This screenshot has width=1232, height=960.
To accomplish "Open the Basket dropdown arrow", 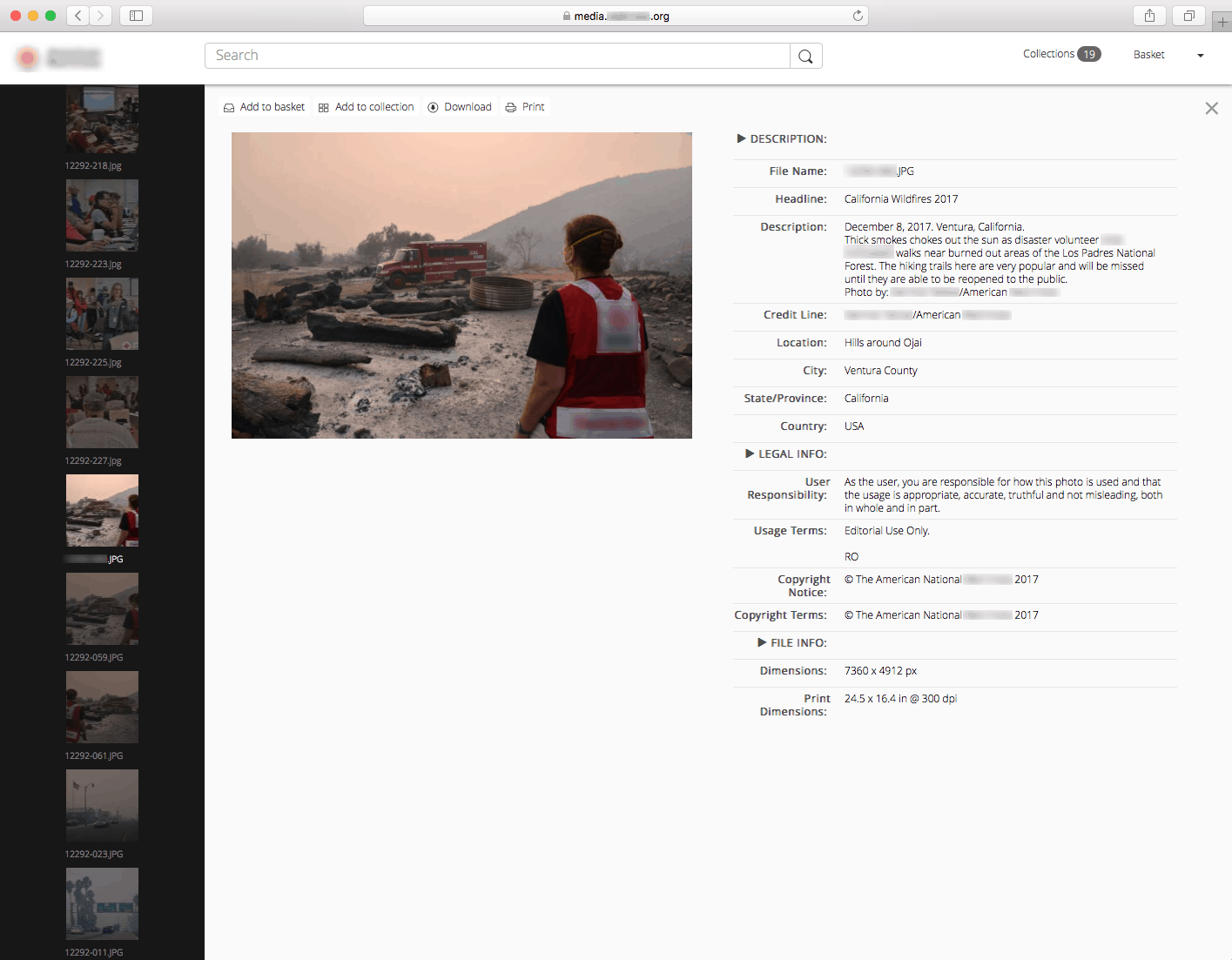I will (1201, 56).
